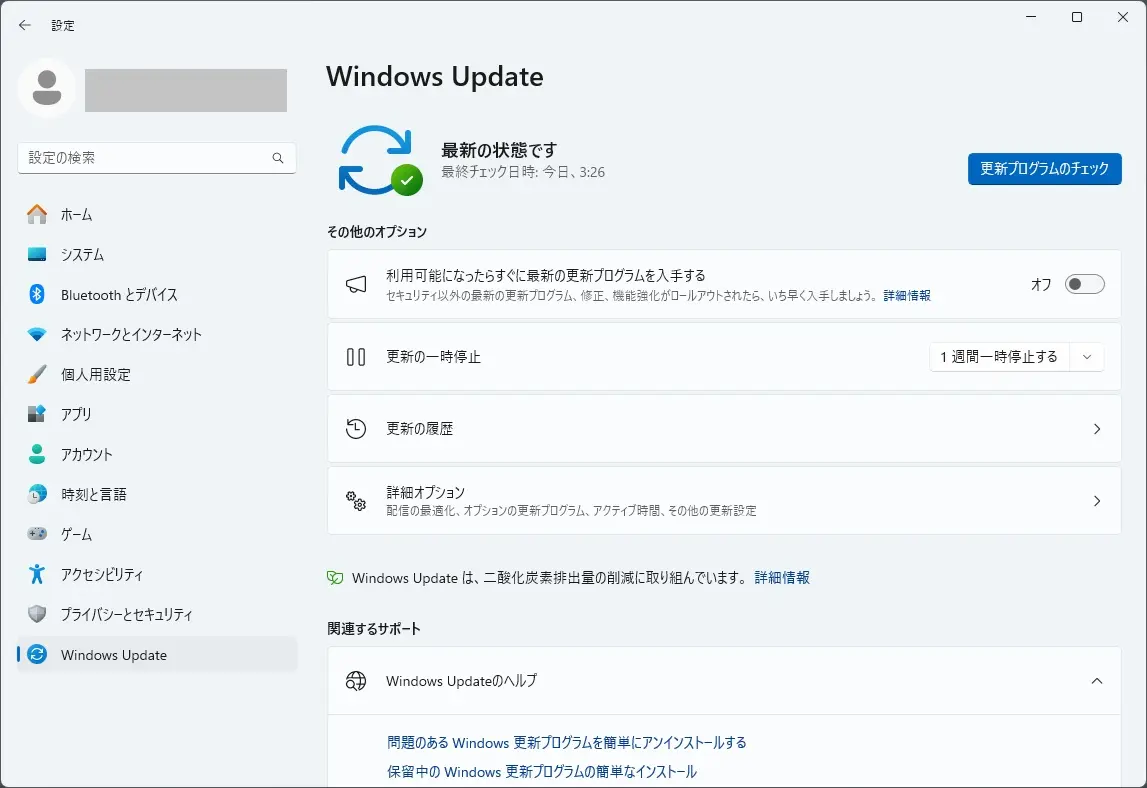Click the アカウント person icon

click(x=37, y=454)
